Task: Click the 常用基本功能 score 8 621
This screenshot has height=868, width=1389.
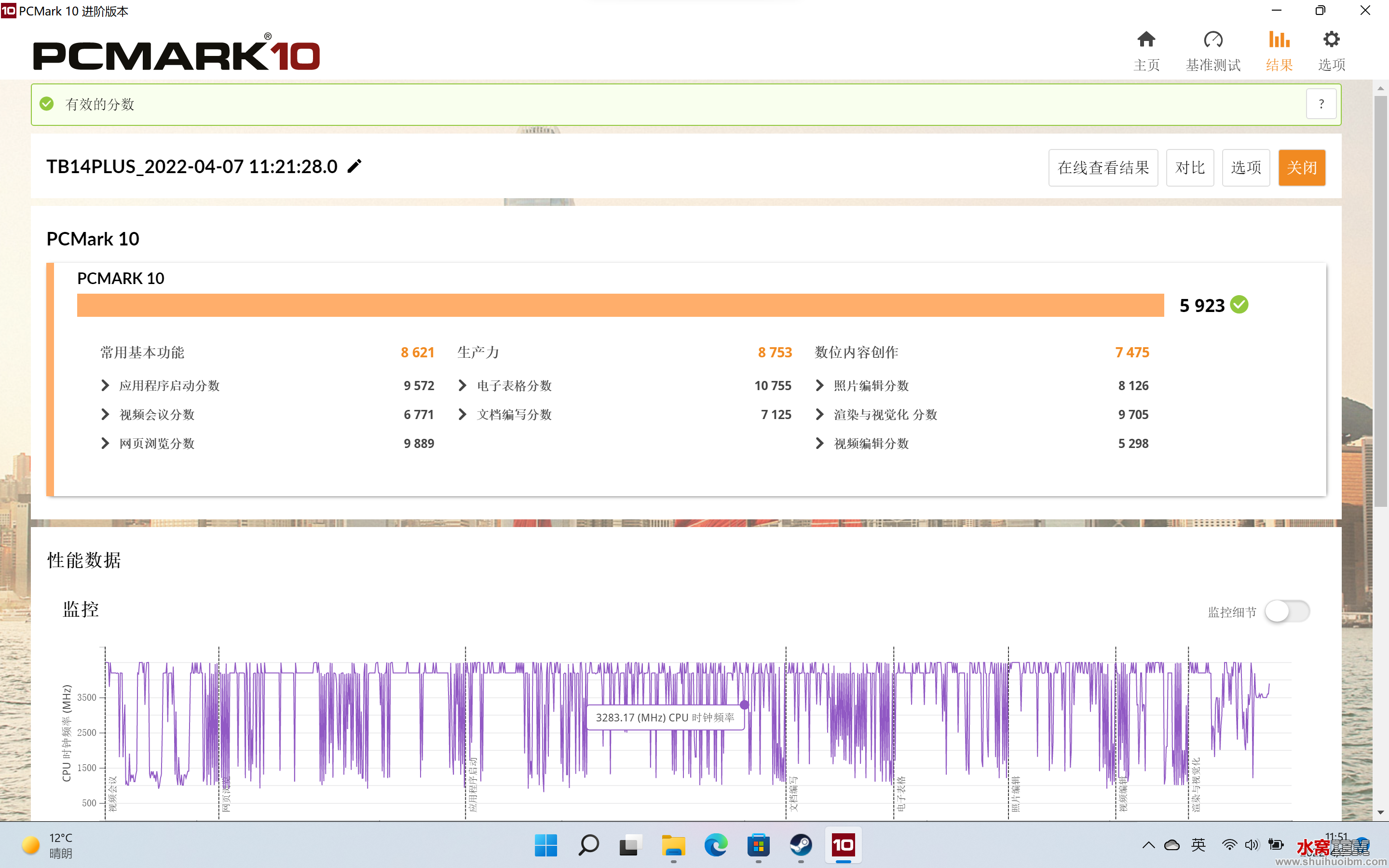Action: (x=417, y=353)
